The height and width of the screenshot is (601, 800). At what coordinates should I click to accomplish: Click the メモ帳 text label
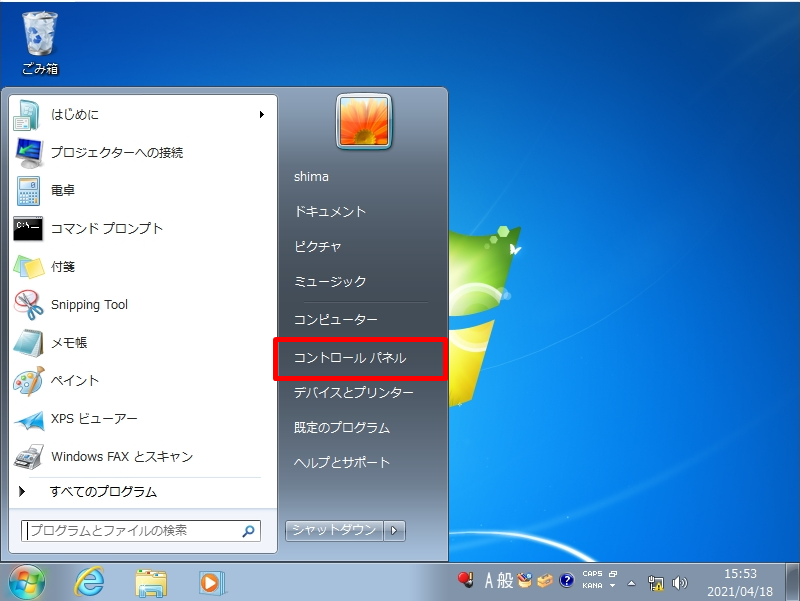(x=69, y=343)
